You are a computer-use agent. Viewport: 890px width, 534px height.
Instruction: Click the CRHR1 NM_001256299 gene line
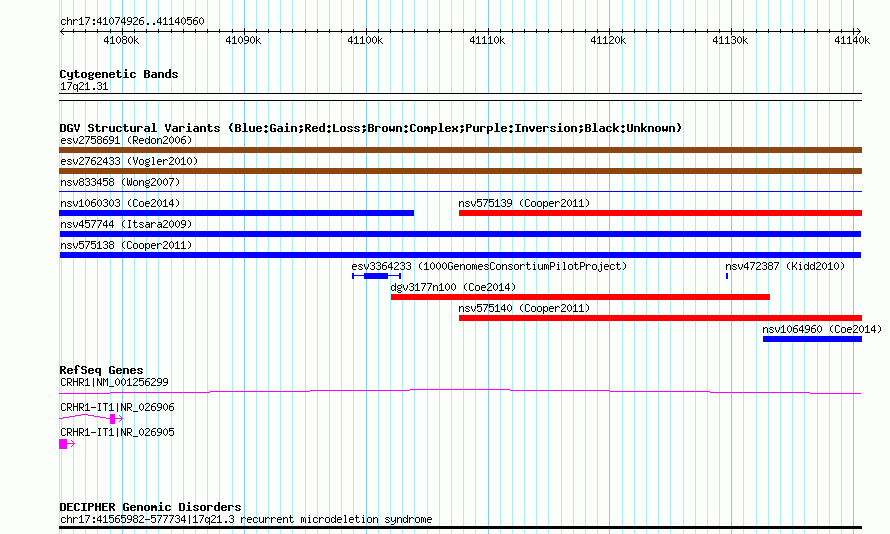(460, 391)
